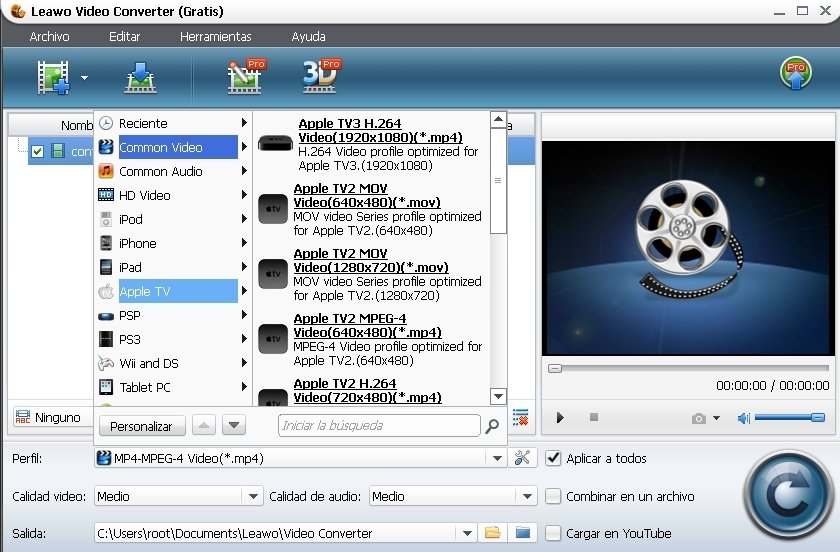Open the Herramientas menu
The width and height of the screenshot is (840, 552).
[215, 36]
